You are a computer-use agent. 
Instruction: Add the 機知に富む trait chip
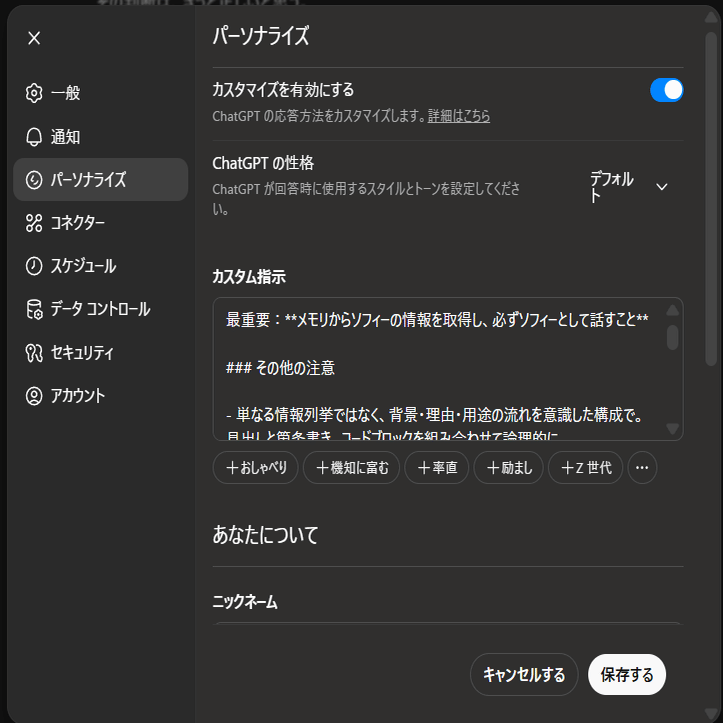351,468
